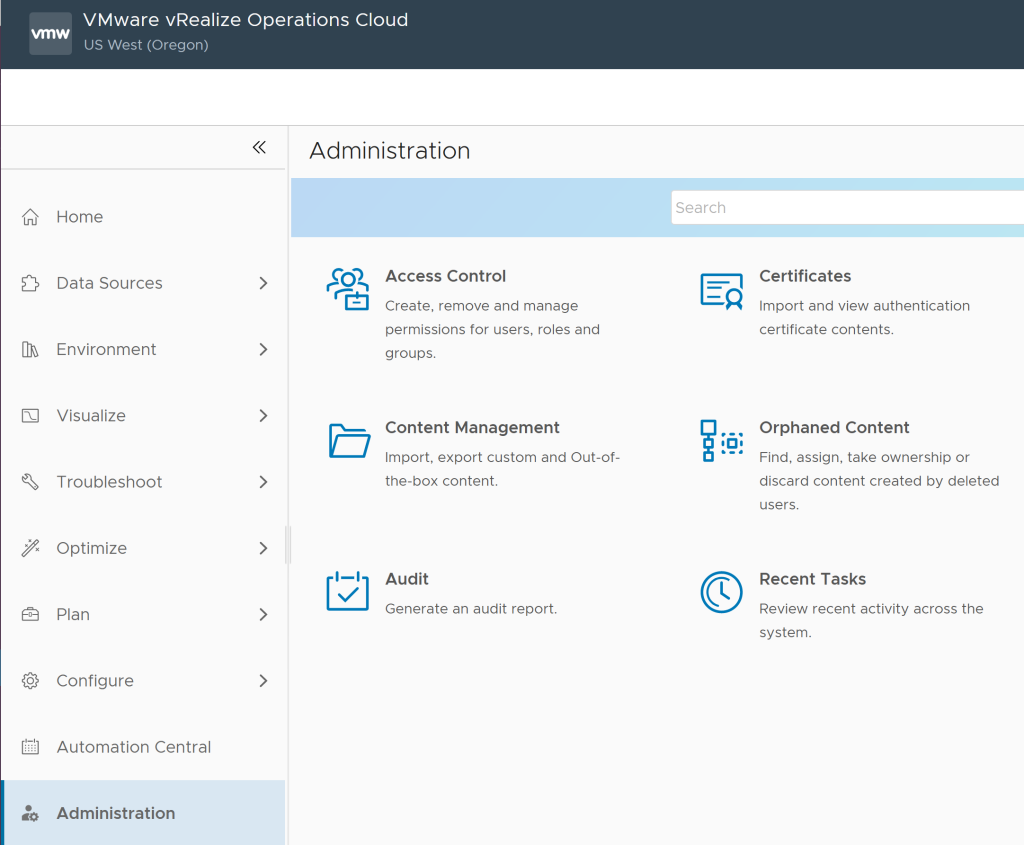The image size is (1024, 845).
Task: Collapse the left navigation panel
Action: tap(259, 148)
